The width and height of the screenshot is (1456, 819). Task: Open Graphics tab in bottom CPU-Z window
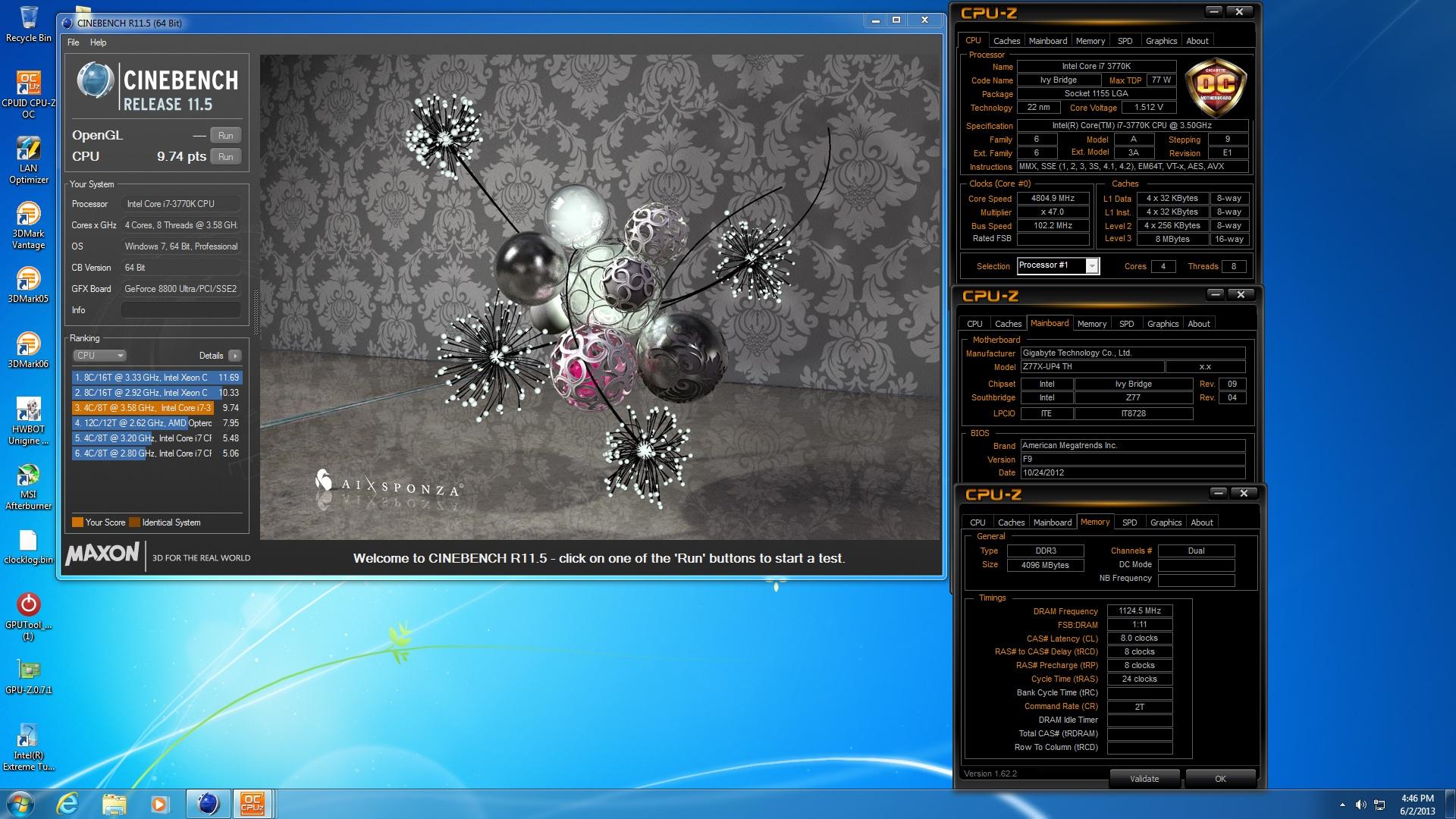click(x=1166, y=522)
